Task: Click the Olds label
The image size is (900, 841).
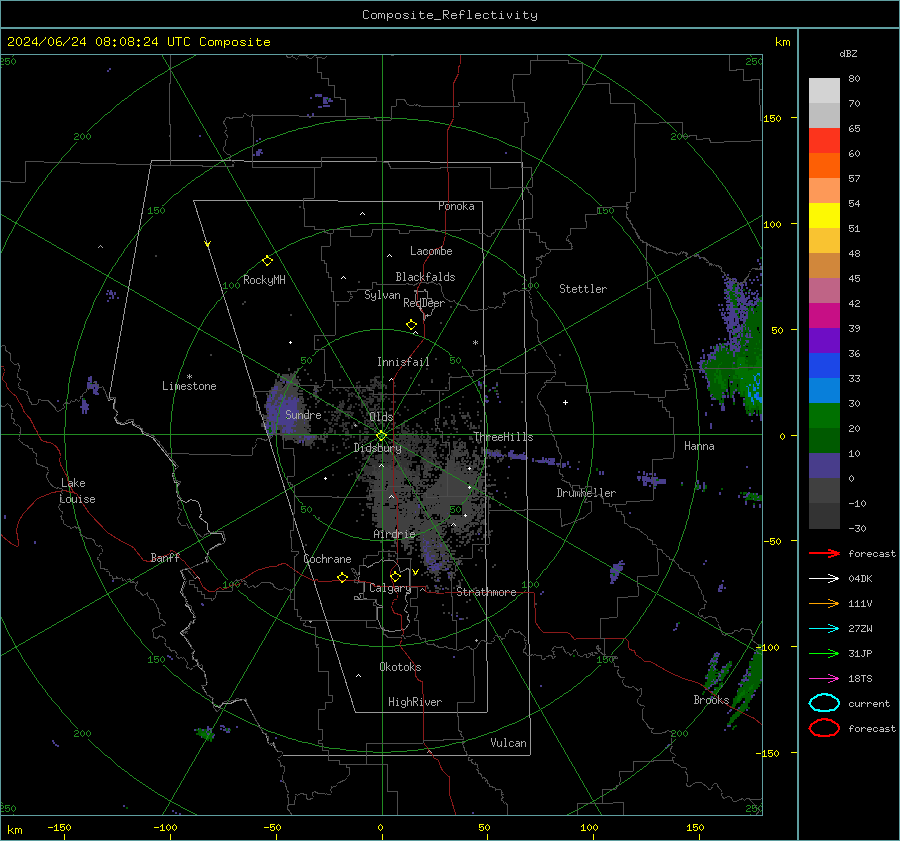Action: coord(381,416)
